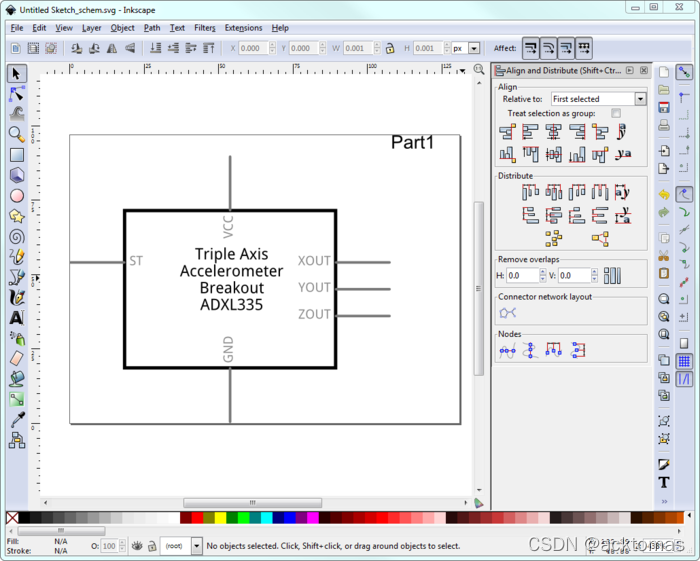Align left edges of objects
The width and height of the screenshot is (700, 561).
click(530, 132)
